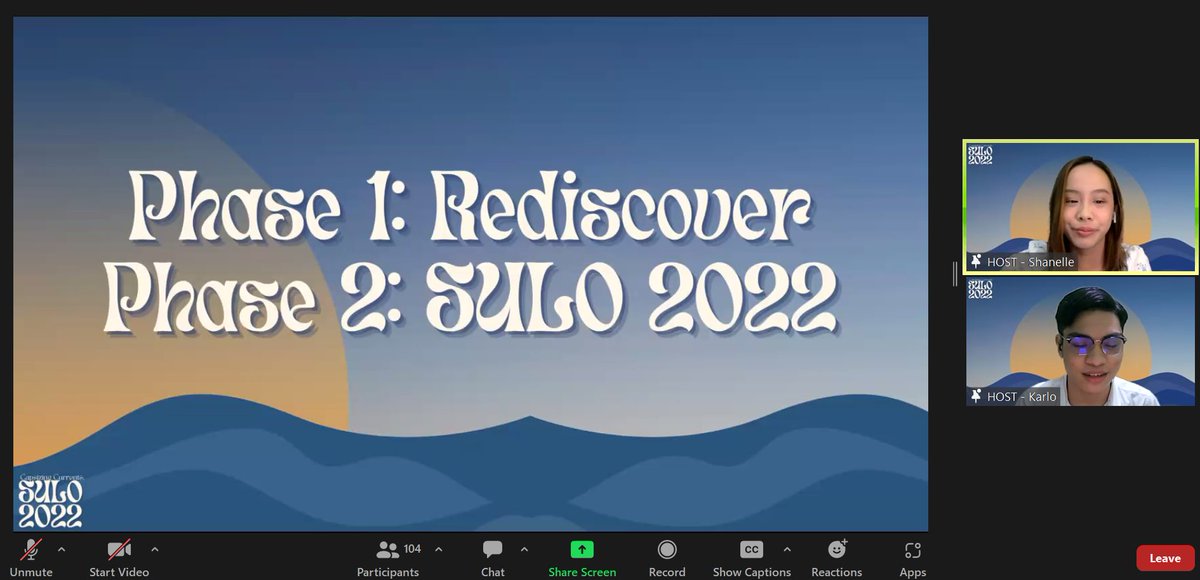Unmute the microphone
This screenshot has height=580, width=1200.
click(x=31, y=556)
